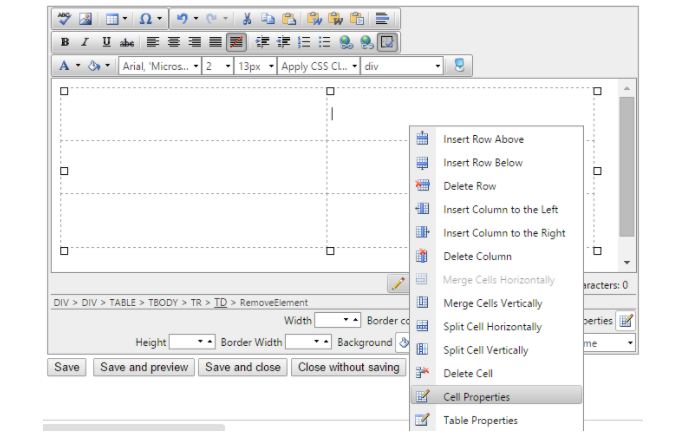Paste clipboard content with paste icon
The image size is (683, 440).
click(289, 19)
